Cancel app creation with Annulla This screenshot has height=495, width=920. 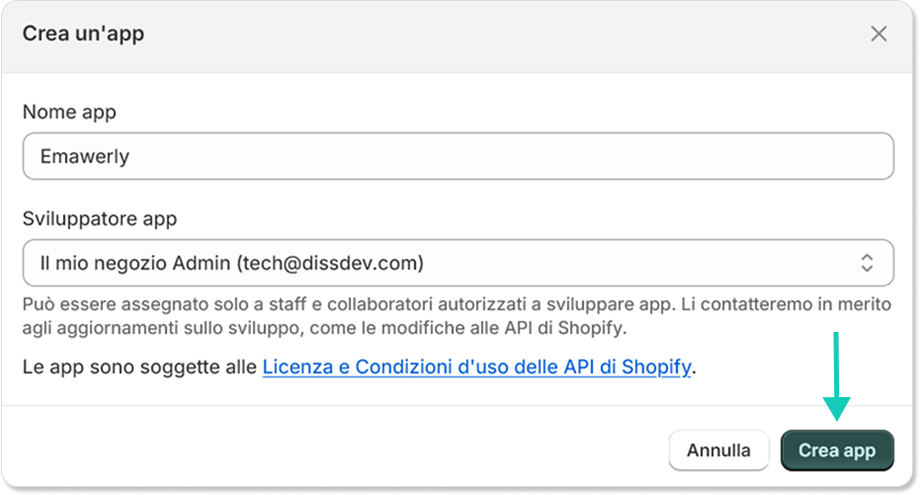pyautogui.click(x=718, y=450)
